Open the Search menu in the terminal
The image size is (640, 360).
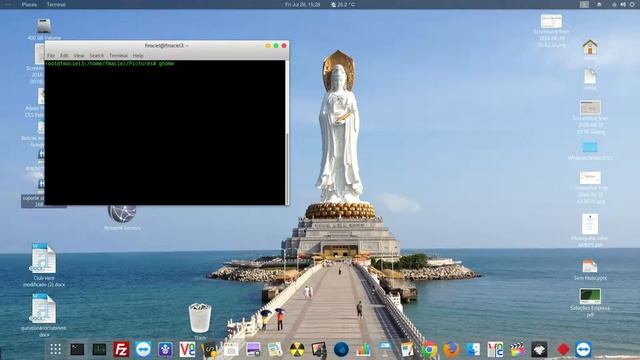[97, 56]
